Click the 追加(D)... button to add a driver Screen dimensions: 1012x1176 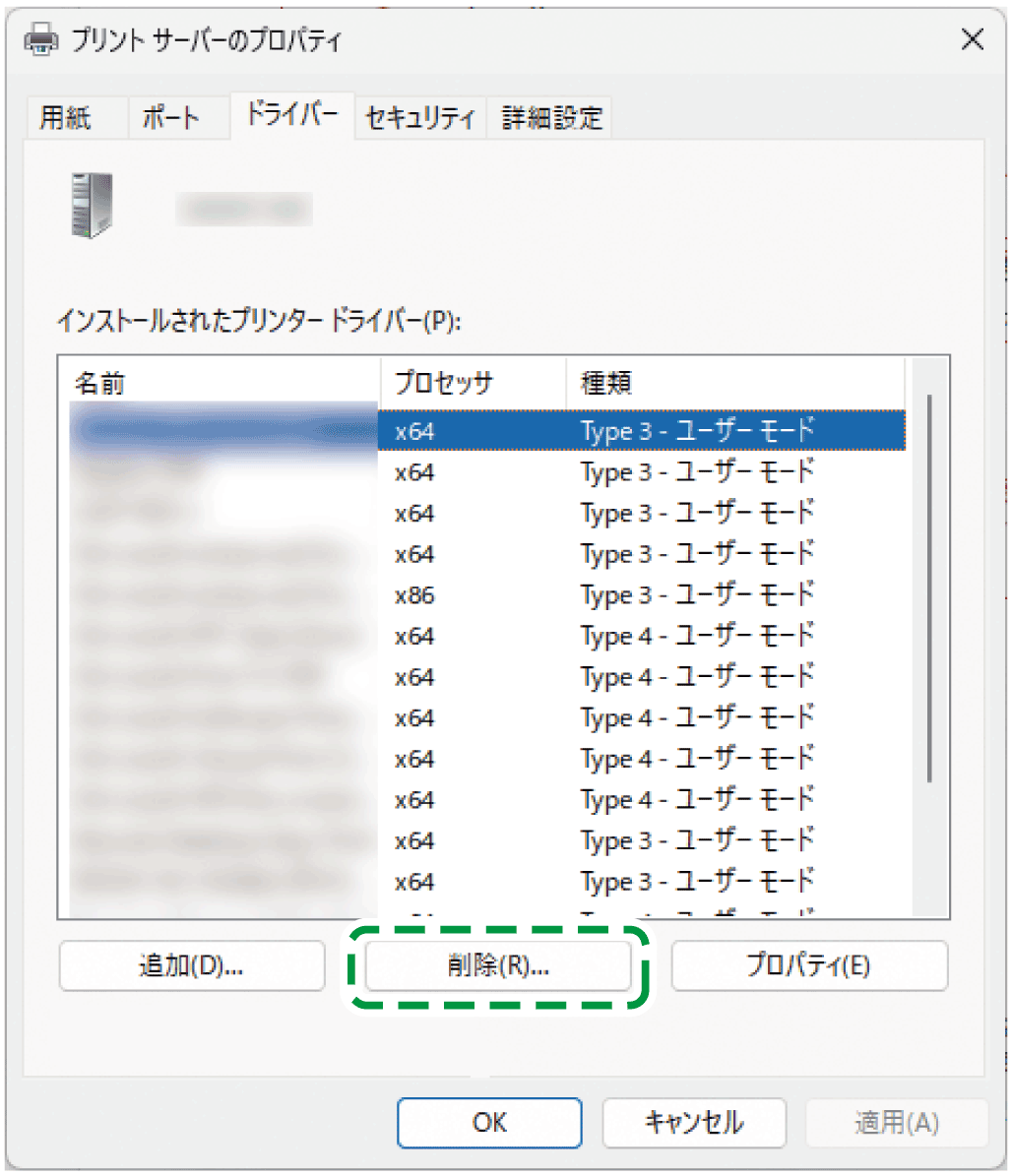(191, 965)
